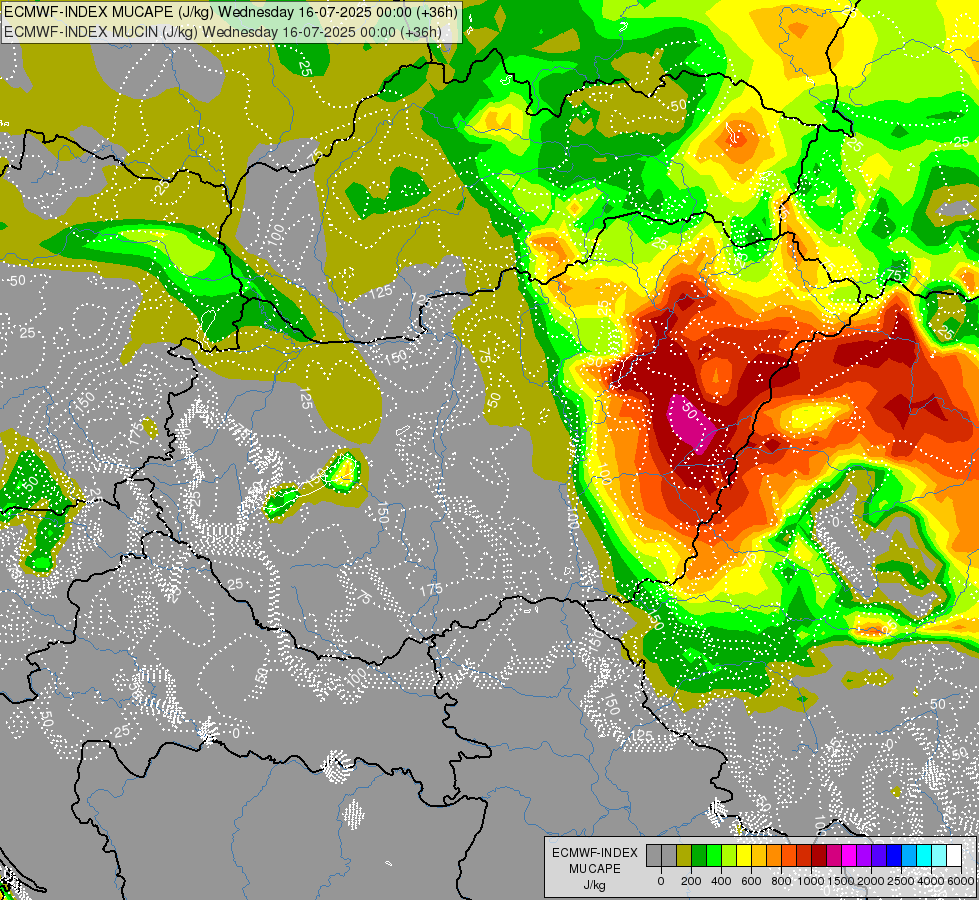Click the ECMWF-INDEX label in the legend
Image resolution: width=979 pixels, height=900 pixels.
point(595,853)
